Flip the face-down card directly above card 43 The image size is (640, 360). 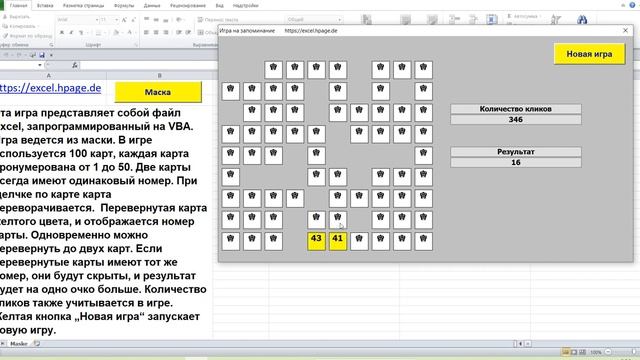coord(316,219)
